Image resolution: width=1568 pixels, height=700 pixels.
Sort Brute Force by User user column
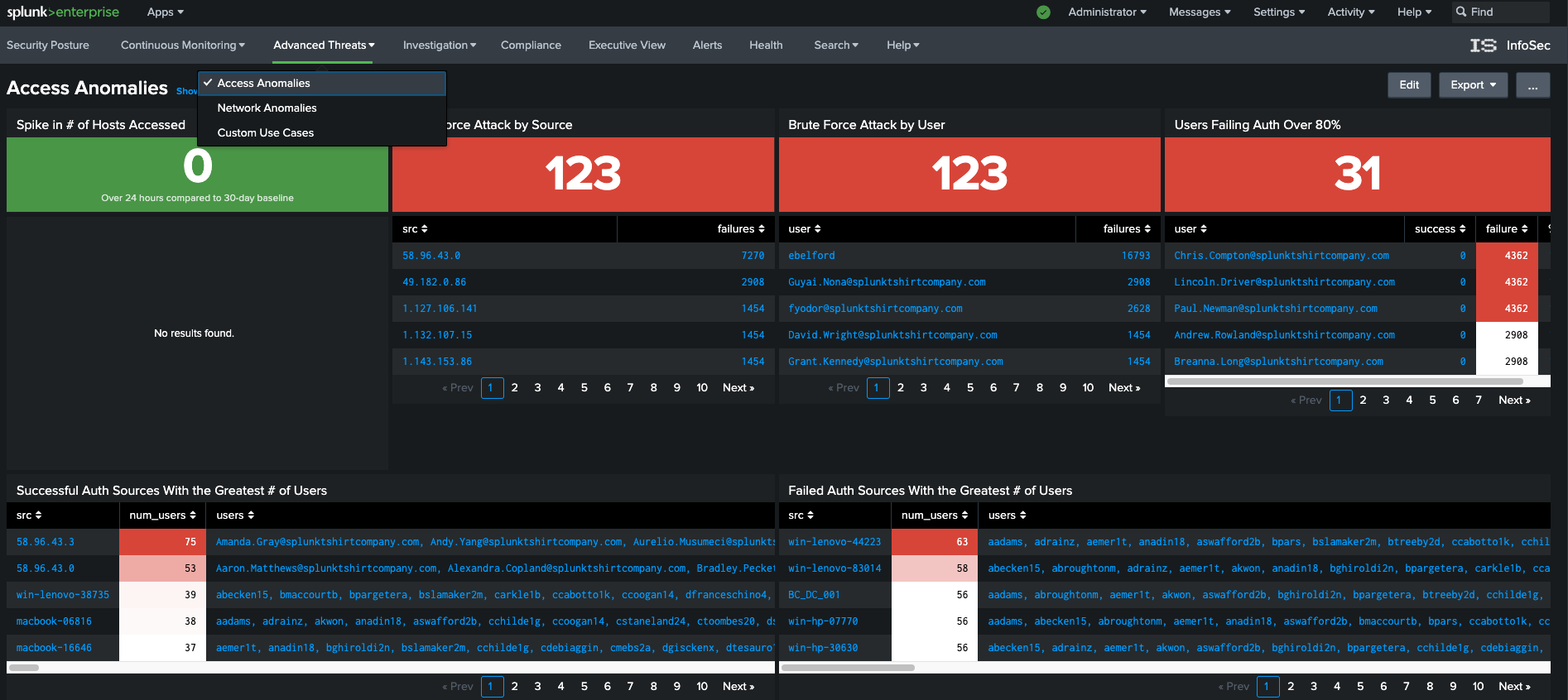point(805,229)
